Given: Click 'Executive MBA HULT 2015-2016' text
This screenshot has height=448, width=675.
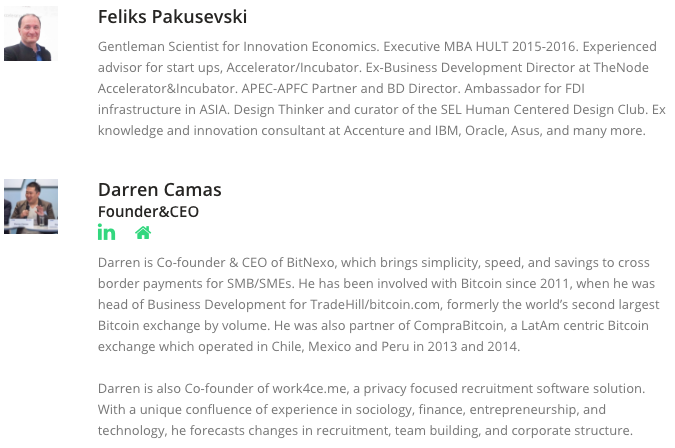Looking at the screenshot, I should click(x=480, y=46).
